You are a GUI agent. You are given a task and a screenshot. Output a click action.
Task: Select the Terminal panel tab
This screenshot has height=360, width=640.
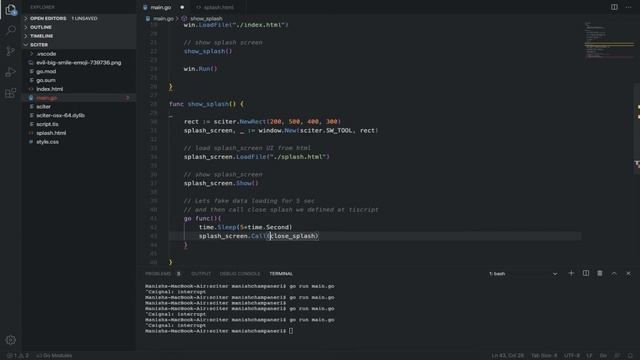[x=281, y=273]
